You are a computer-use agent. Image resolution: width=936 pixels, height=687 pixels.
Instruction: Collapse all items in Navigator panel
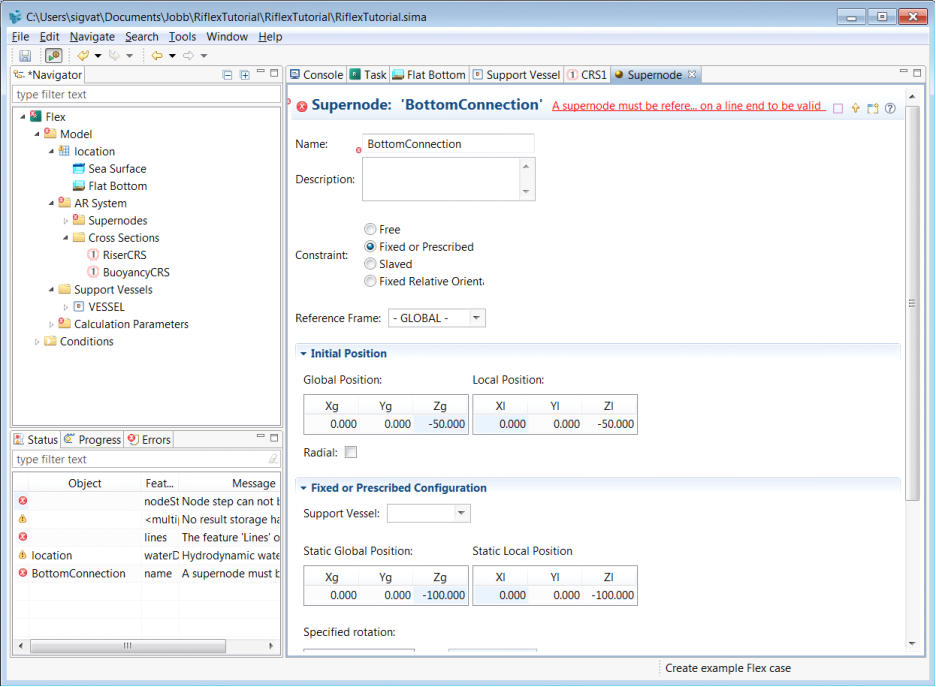228,75
